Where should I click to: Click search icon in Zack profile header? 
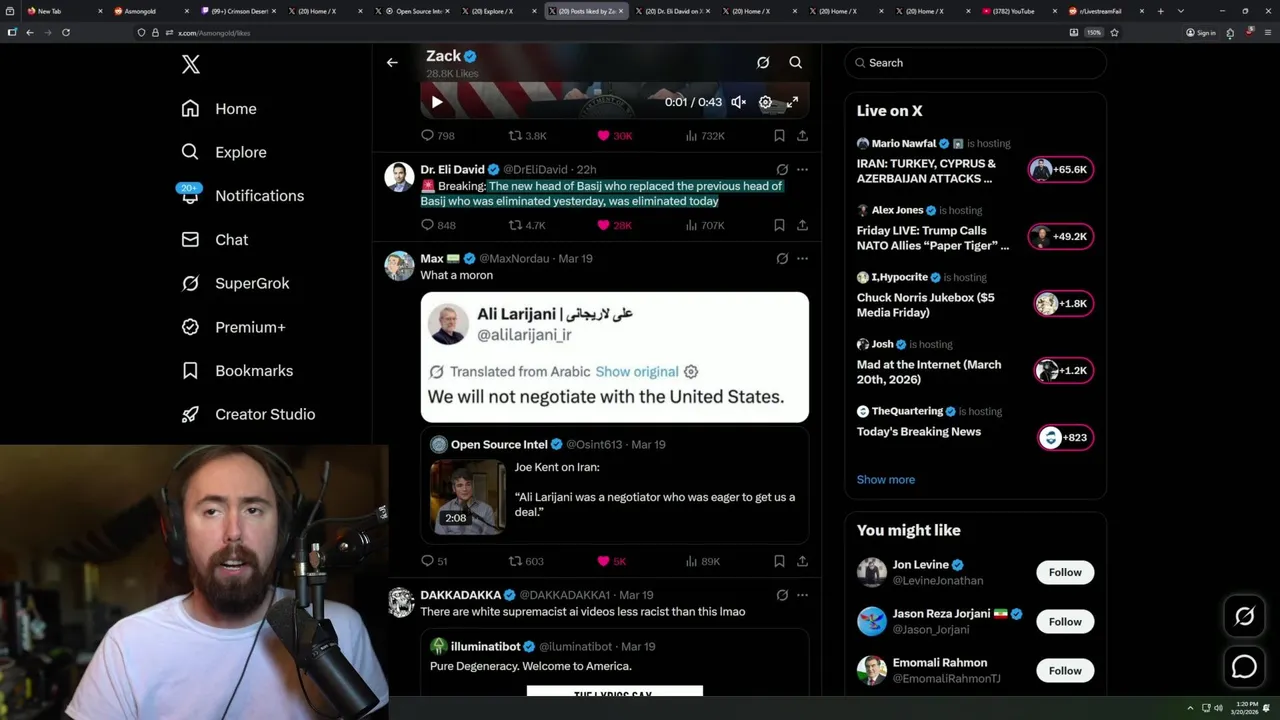pos(796,62)
